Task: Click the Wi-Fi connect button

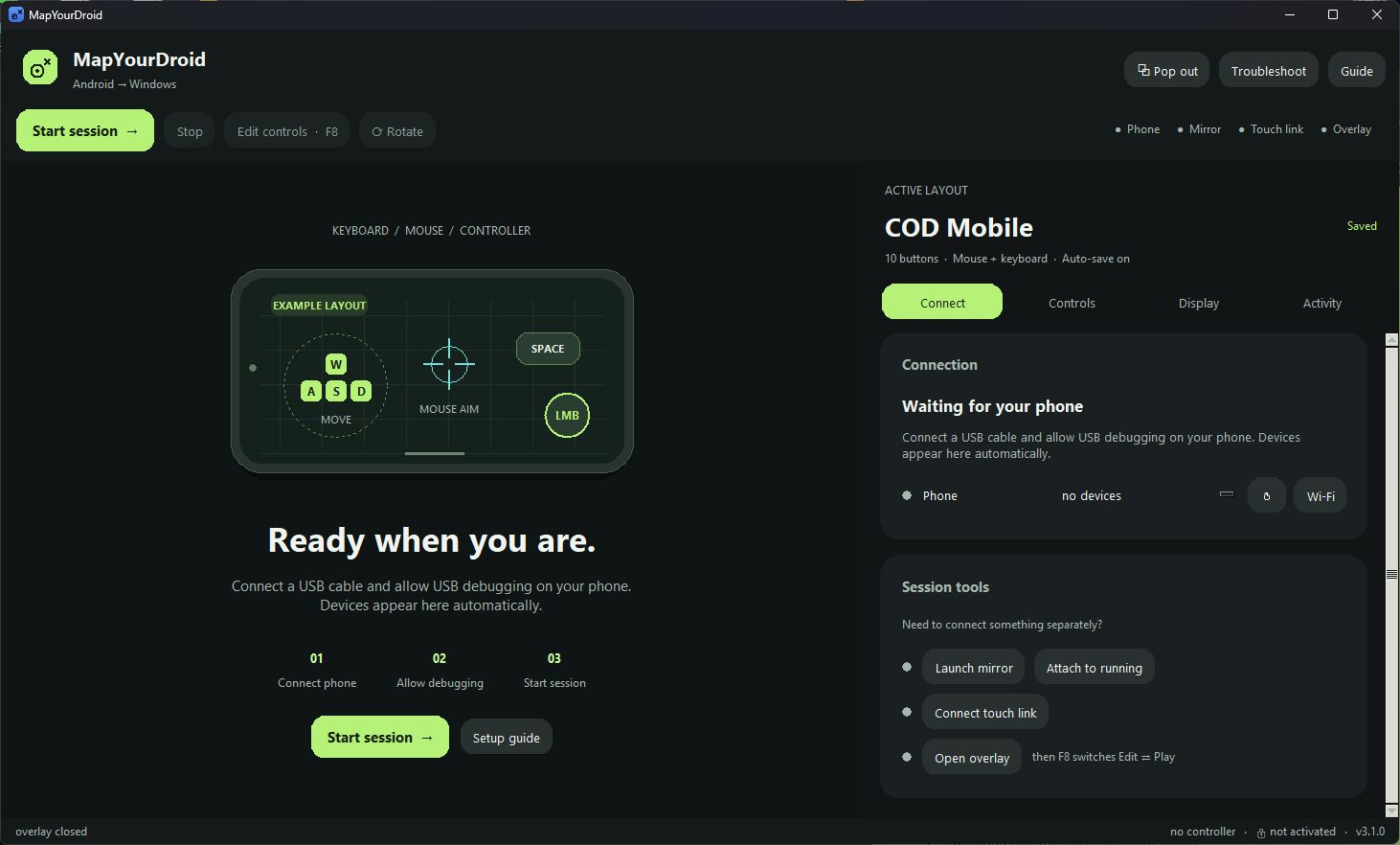Action: [x=1321, y=495]
